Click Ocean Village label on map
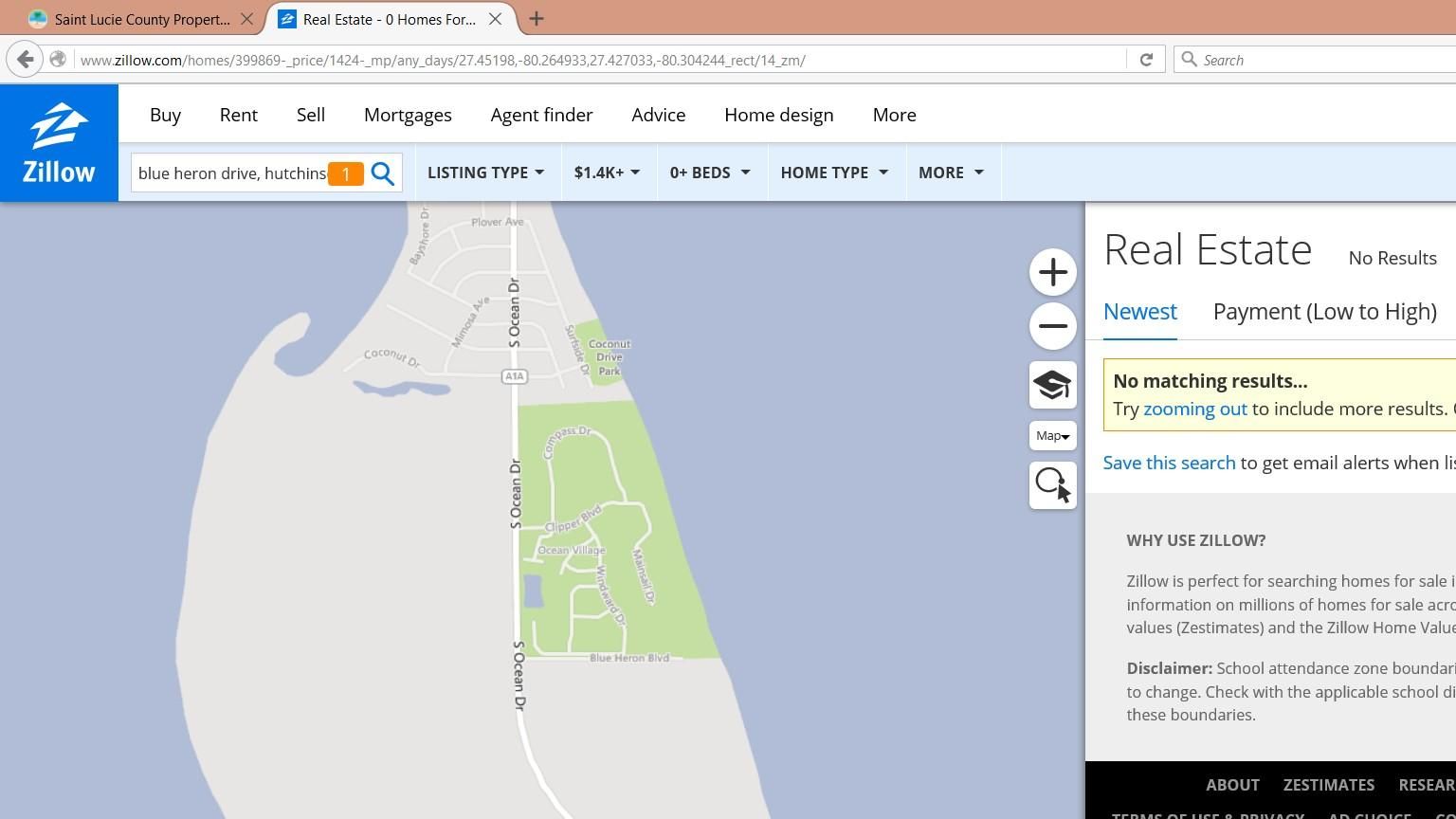 (572, 551)
